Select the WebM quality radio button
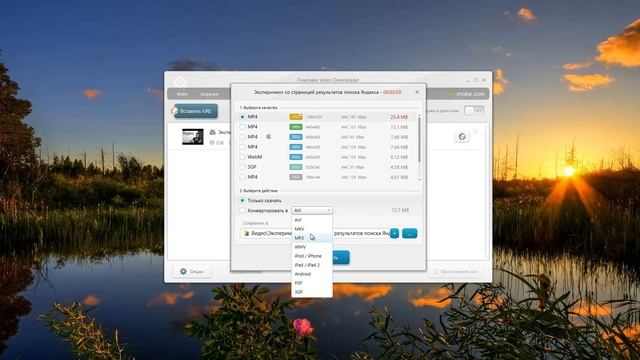This screenshot has height=360, width=640. click(x=242, y=157)
